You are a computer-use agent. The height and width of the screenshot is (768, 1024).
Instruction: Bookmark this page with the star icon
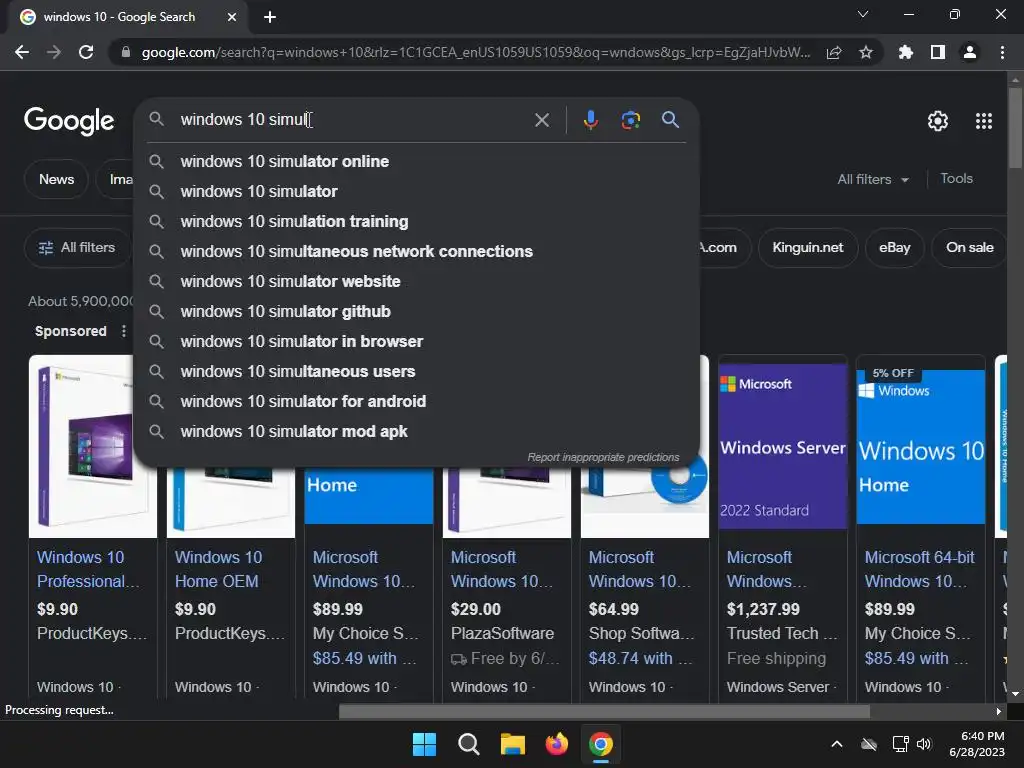(866, 52)
